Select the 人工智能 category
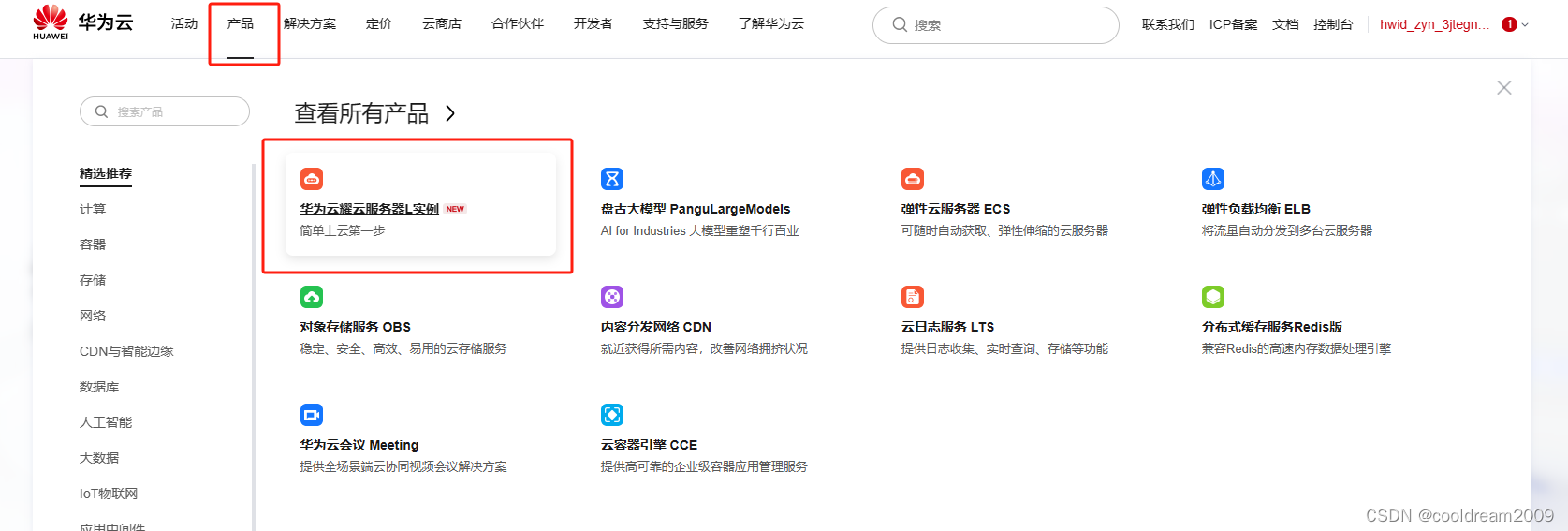This screenshot has height=531, width=1568. [106, 422]
